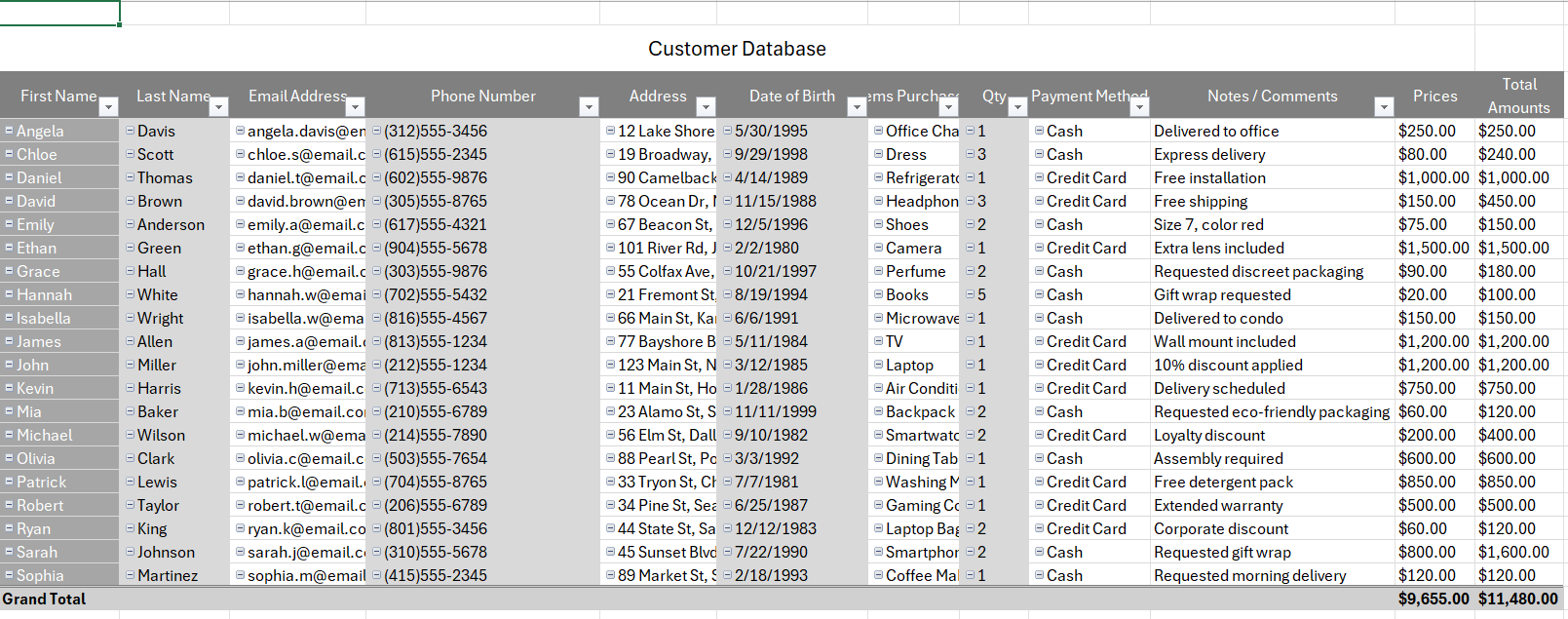Collapse the group beside first name Daniel
This screenshot has width=1568, height=619.
pos(9,176)
